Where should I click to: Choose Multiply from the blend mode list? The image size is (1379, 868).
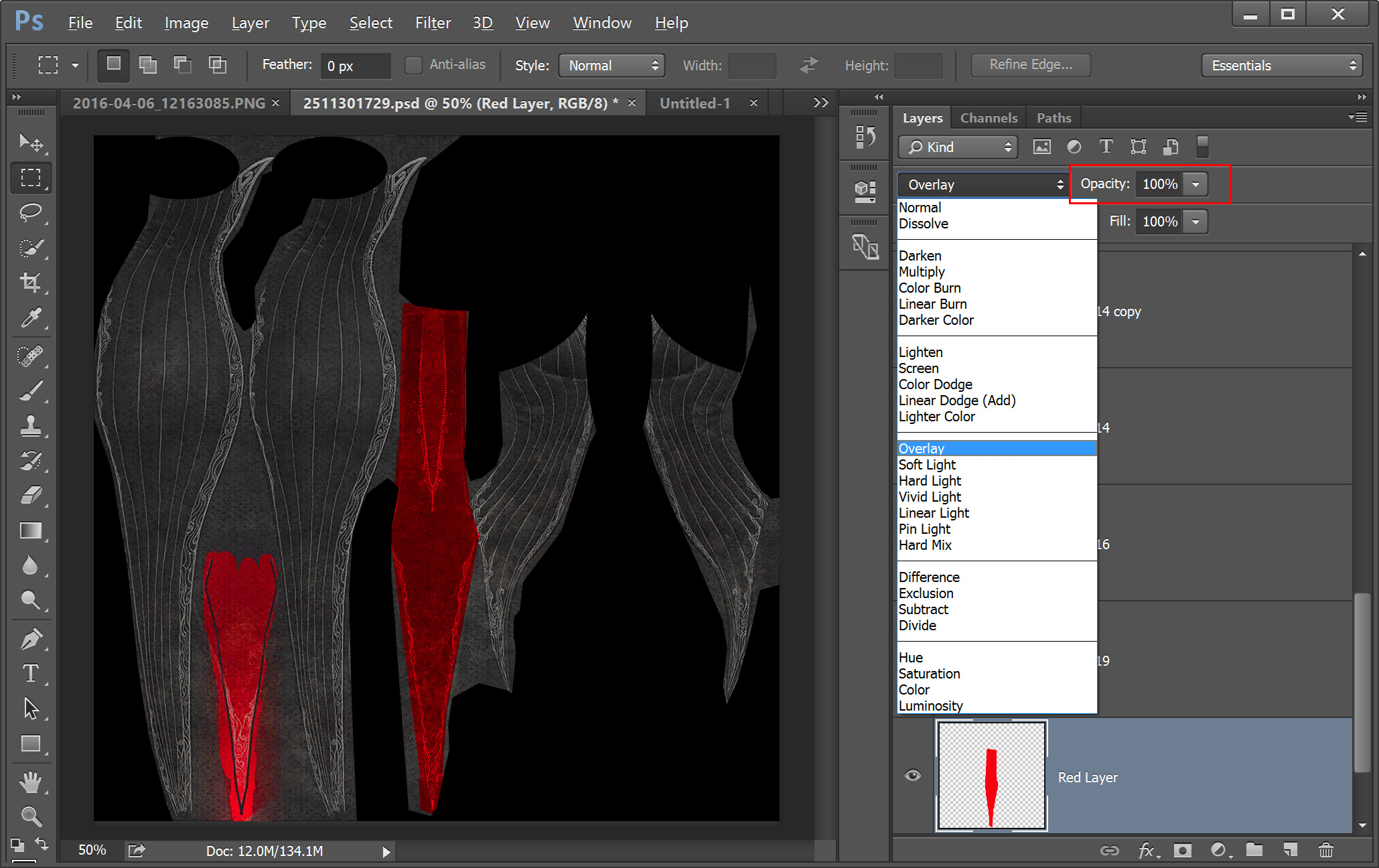click(922, 272)
